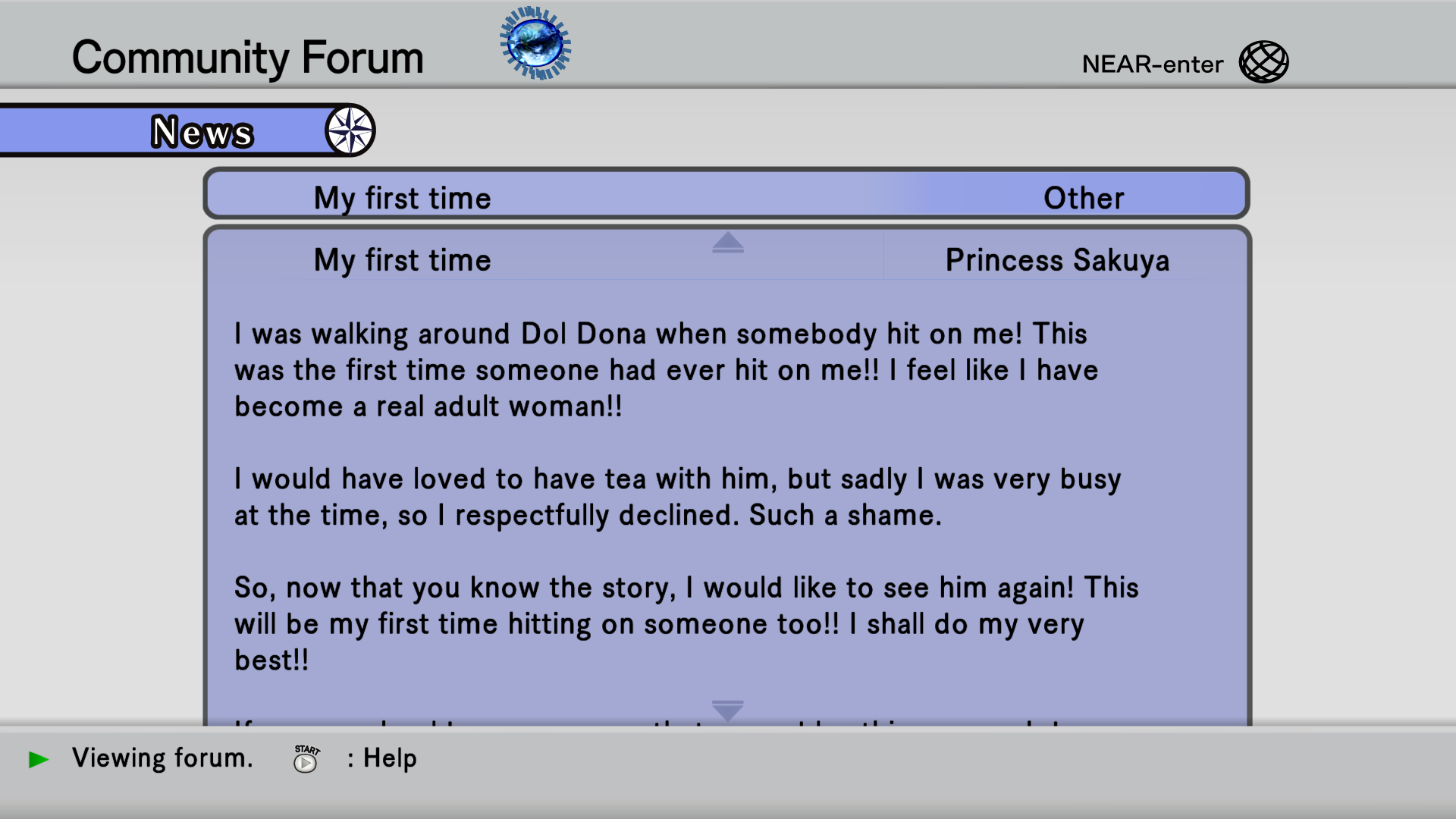The height and width of the screenshot is (819, 1456).
Task: Click the "Viewing forum." status text
Action: [162, 758]
